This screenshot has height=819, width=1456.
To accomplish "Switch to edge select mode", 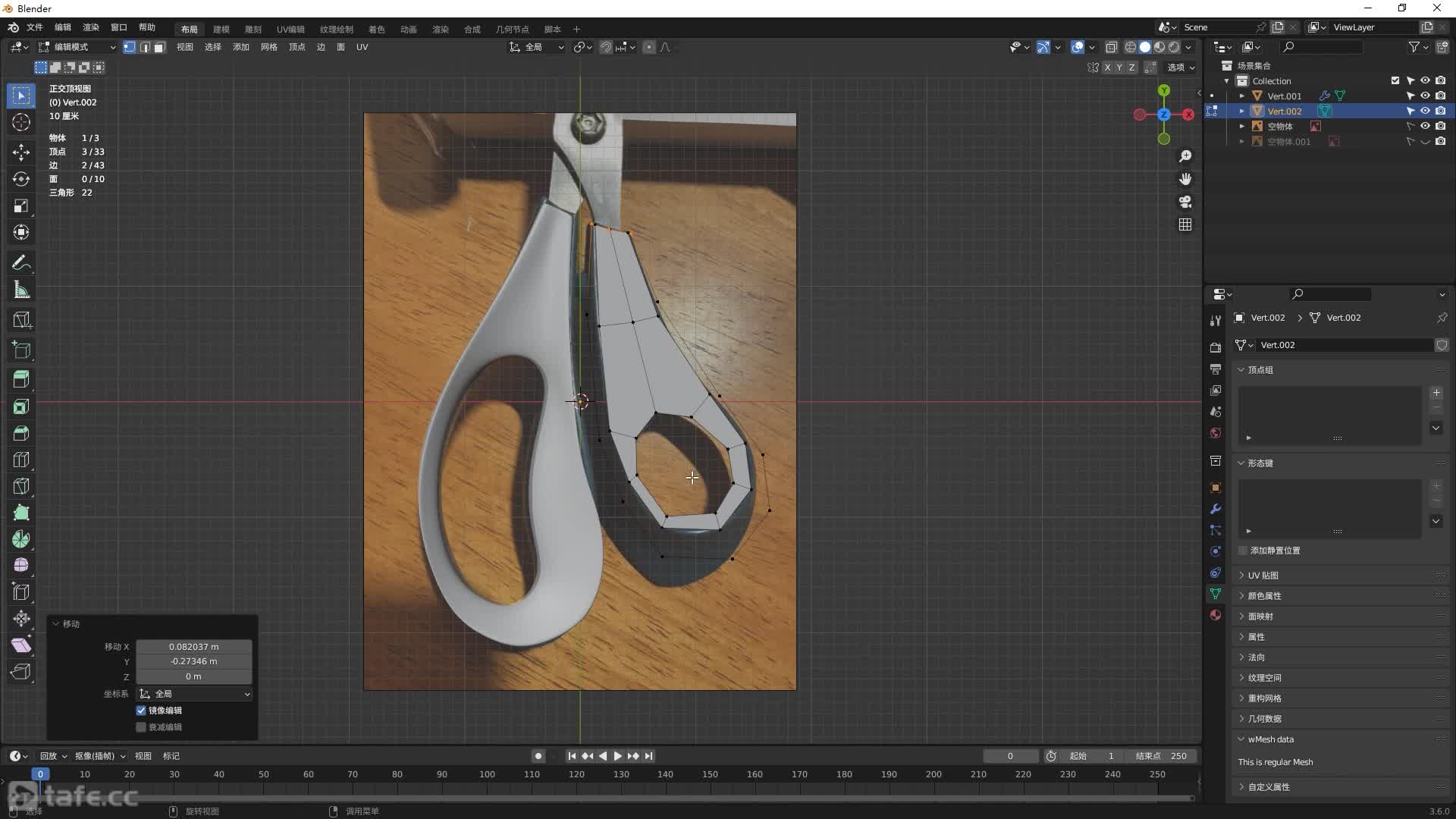I will tap(145, 47).
